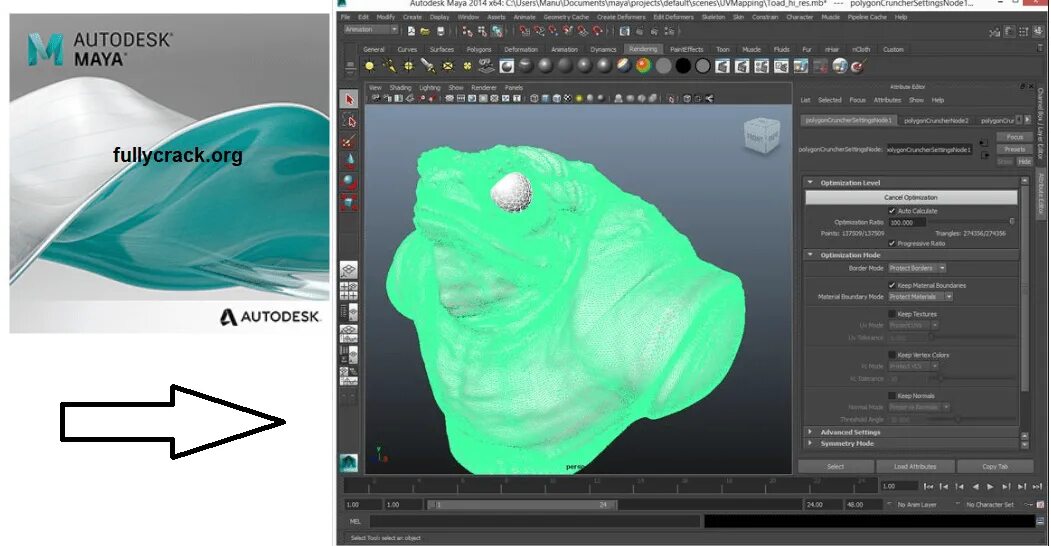Pick the Lasso select tool
The width and height of the screenshot is (1051, 546).
pos(349,120)
